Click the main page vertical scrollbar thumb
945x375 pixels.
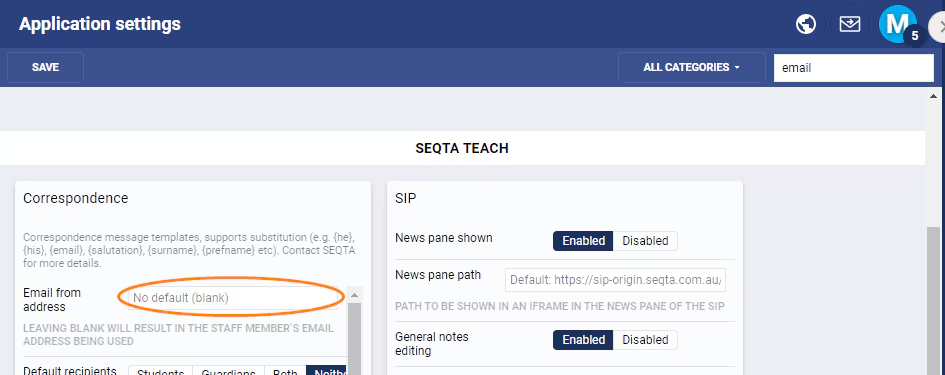point(933,300)
